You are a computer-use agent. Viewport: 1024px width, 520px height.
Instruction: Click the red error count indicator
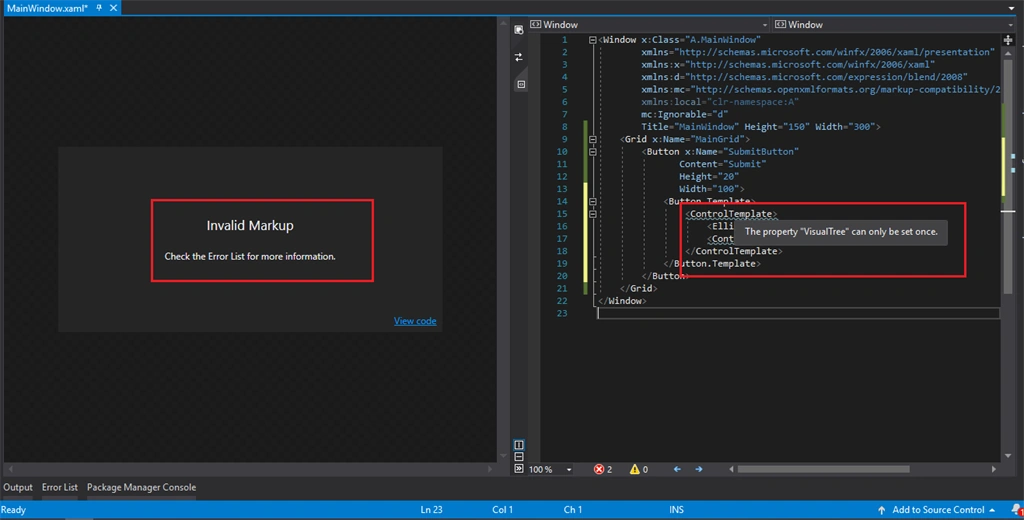tap(603, 469)
